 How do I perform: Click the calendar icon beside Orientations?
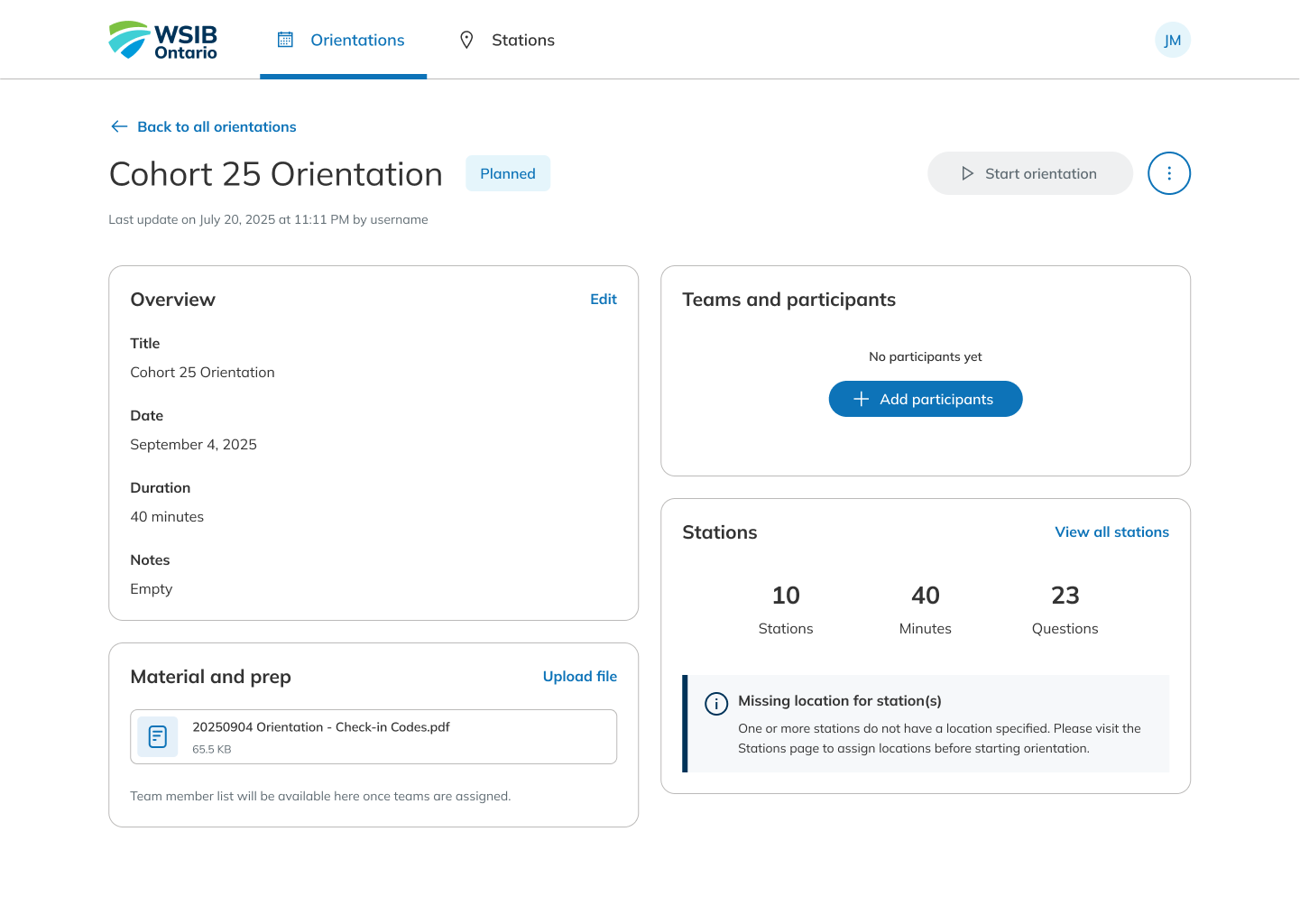click(285, 40)
